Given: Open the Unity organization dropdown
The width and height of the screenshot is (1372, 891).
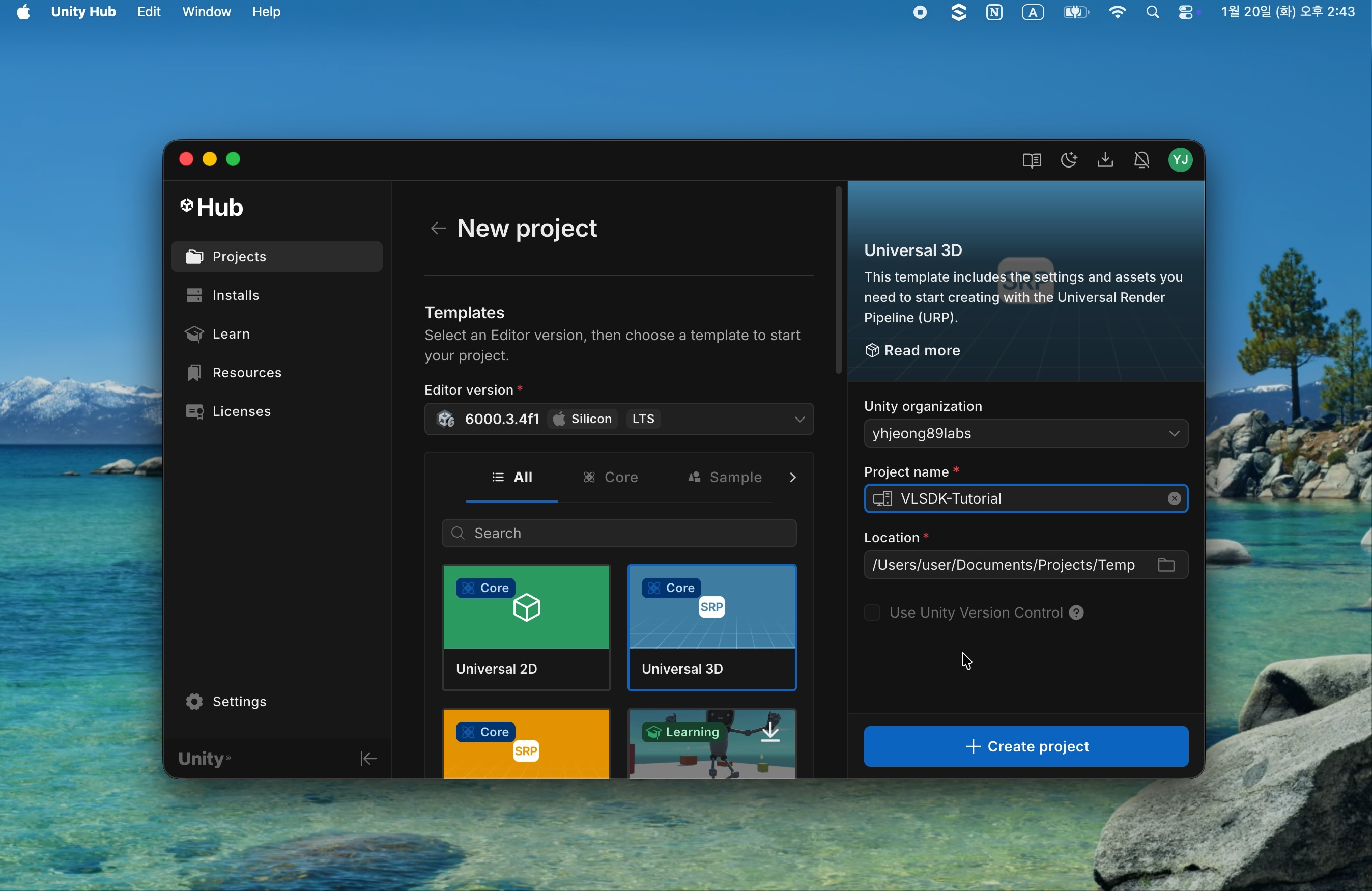Looking at the screenshot, I should click(1174, 434).
